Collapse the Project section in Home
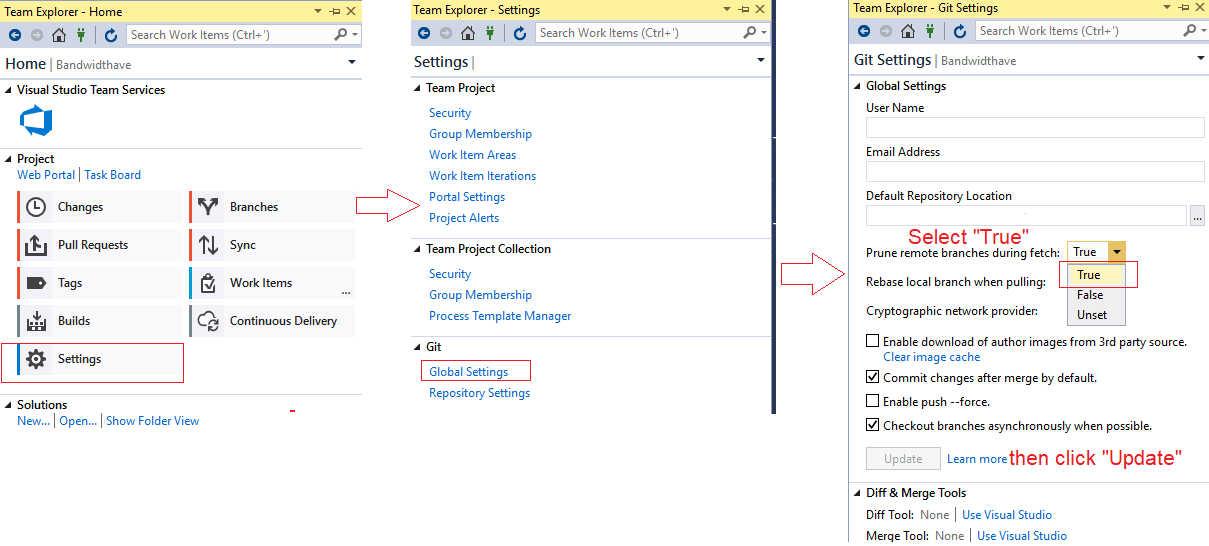Viewport: 1209px width, 546px height. [9, 159]
